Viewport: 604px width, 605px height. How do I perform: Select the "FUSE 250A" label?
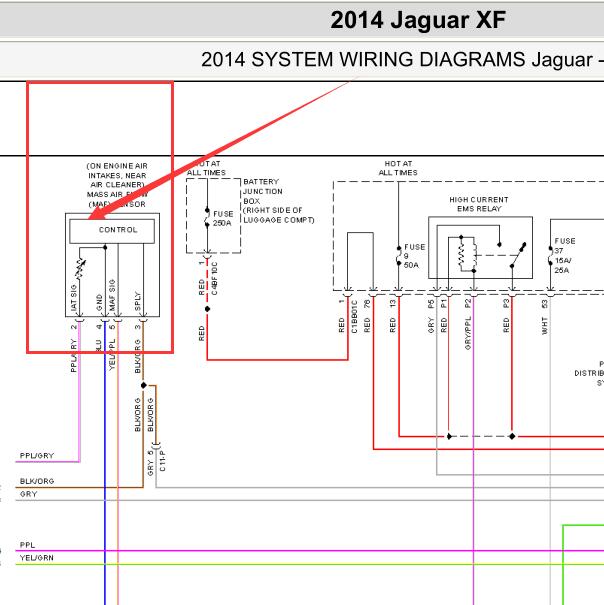223,218
